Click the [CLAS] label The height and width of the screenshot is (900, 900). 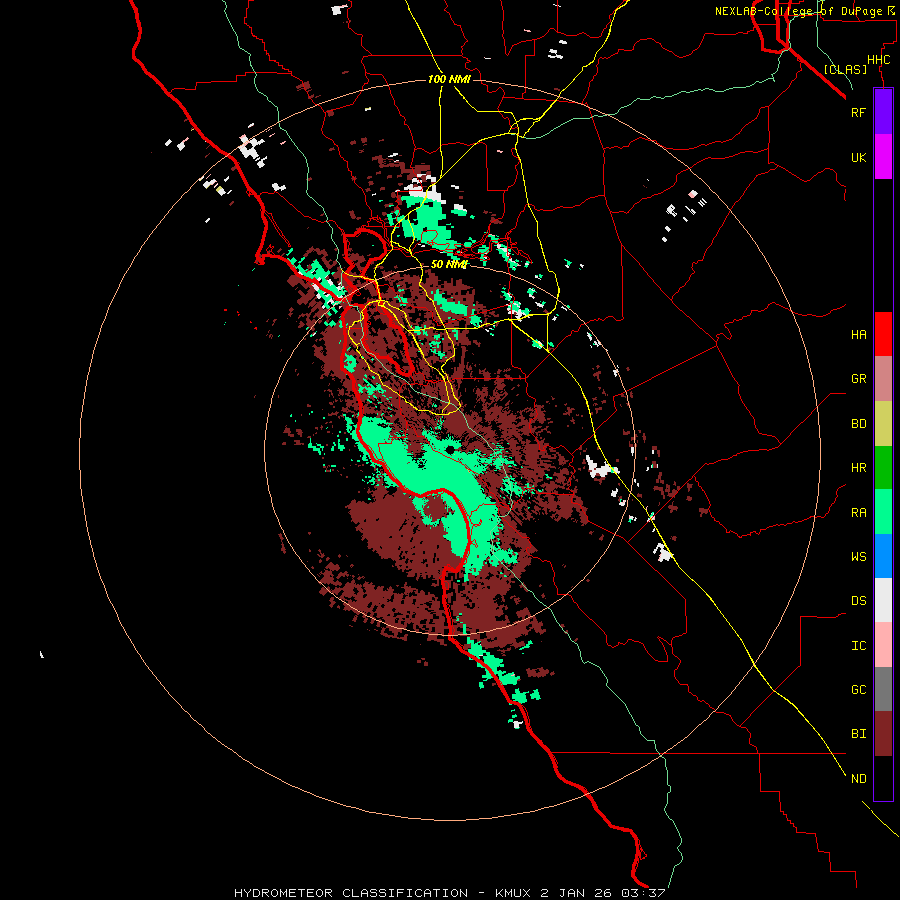pyautogui.click(x=845, y=69)
